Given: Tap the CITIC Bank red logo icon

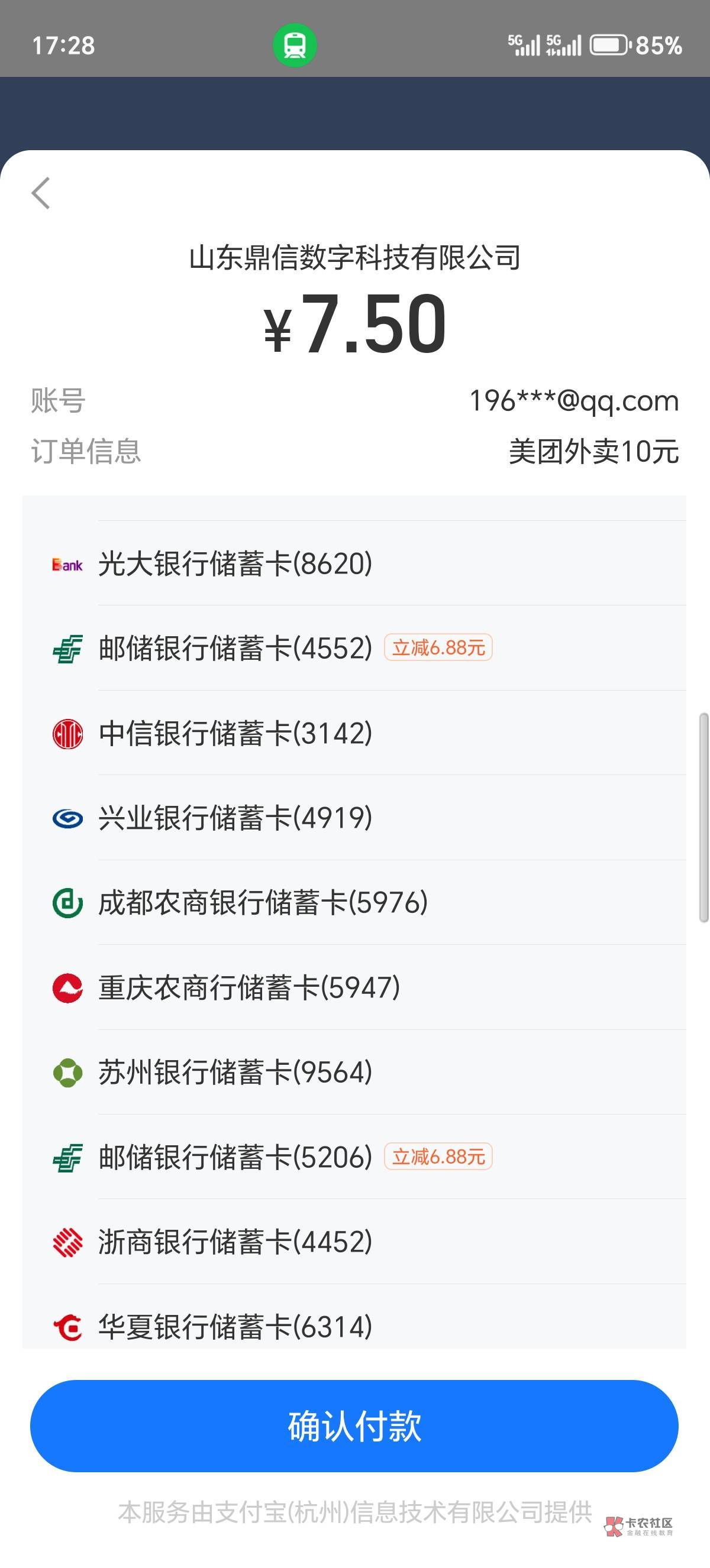Looking at the screenshot, I should pos(67,734).
